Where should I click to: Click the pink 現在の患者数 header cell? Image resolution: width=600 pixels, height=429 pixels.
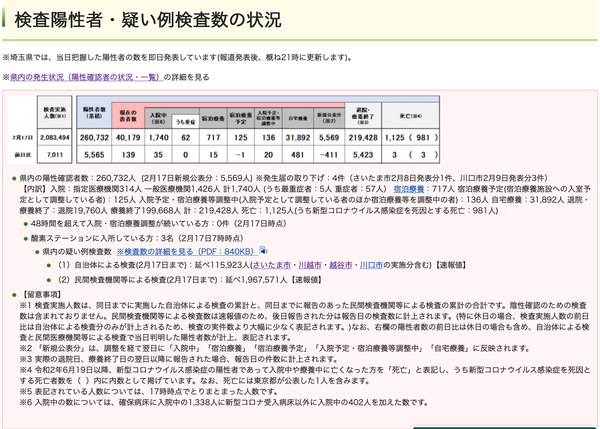click(x=128, y=116)
